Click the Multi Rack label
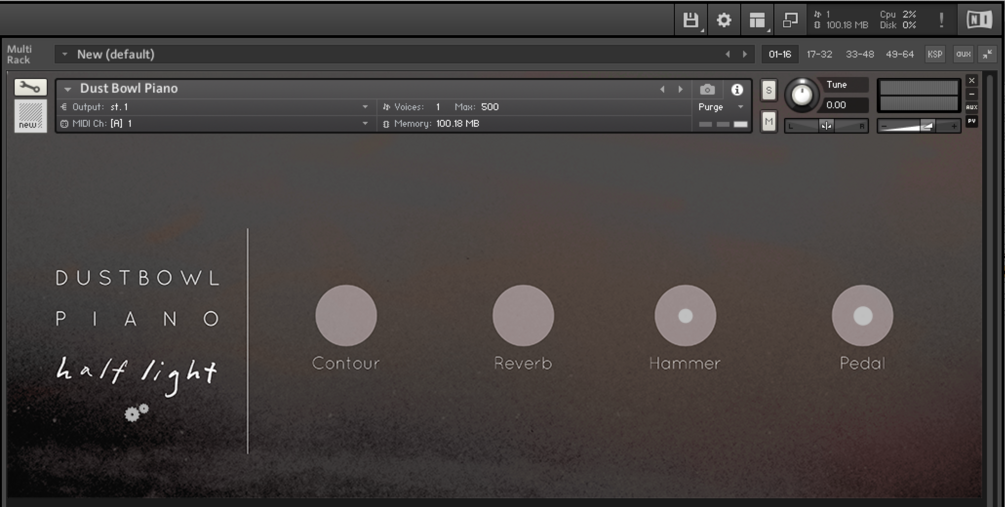1005x507 pixels. coord(19,54)
